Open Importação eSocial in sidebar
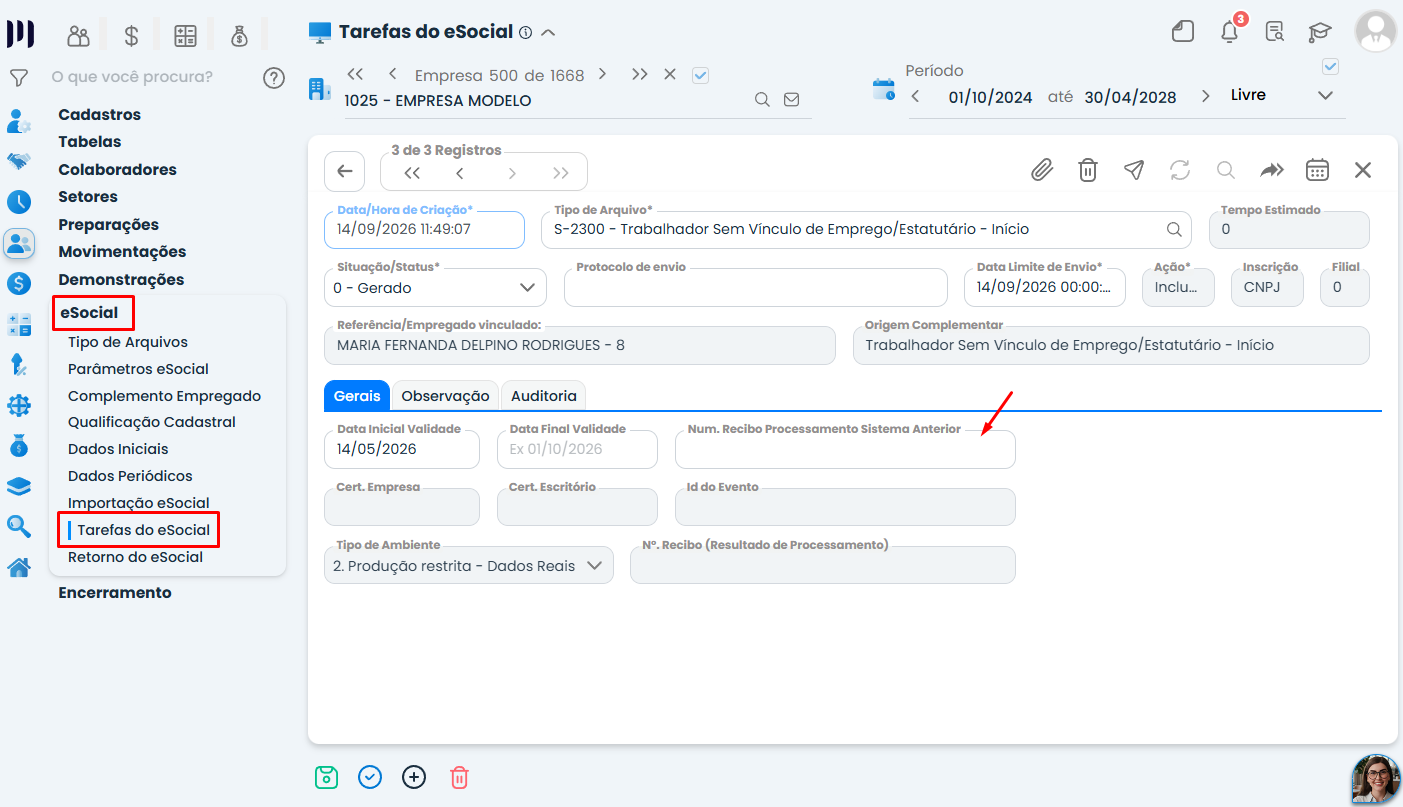Image resolution: width=1403 pixels, height=807 pixels. click(138, 503)
